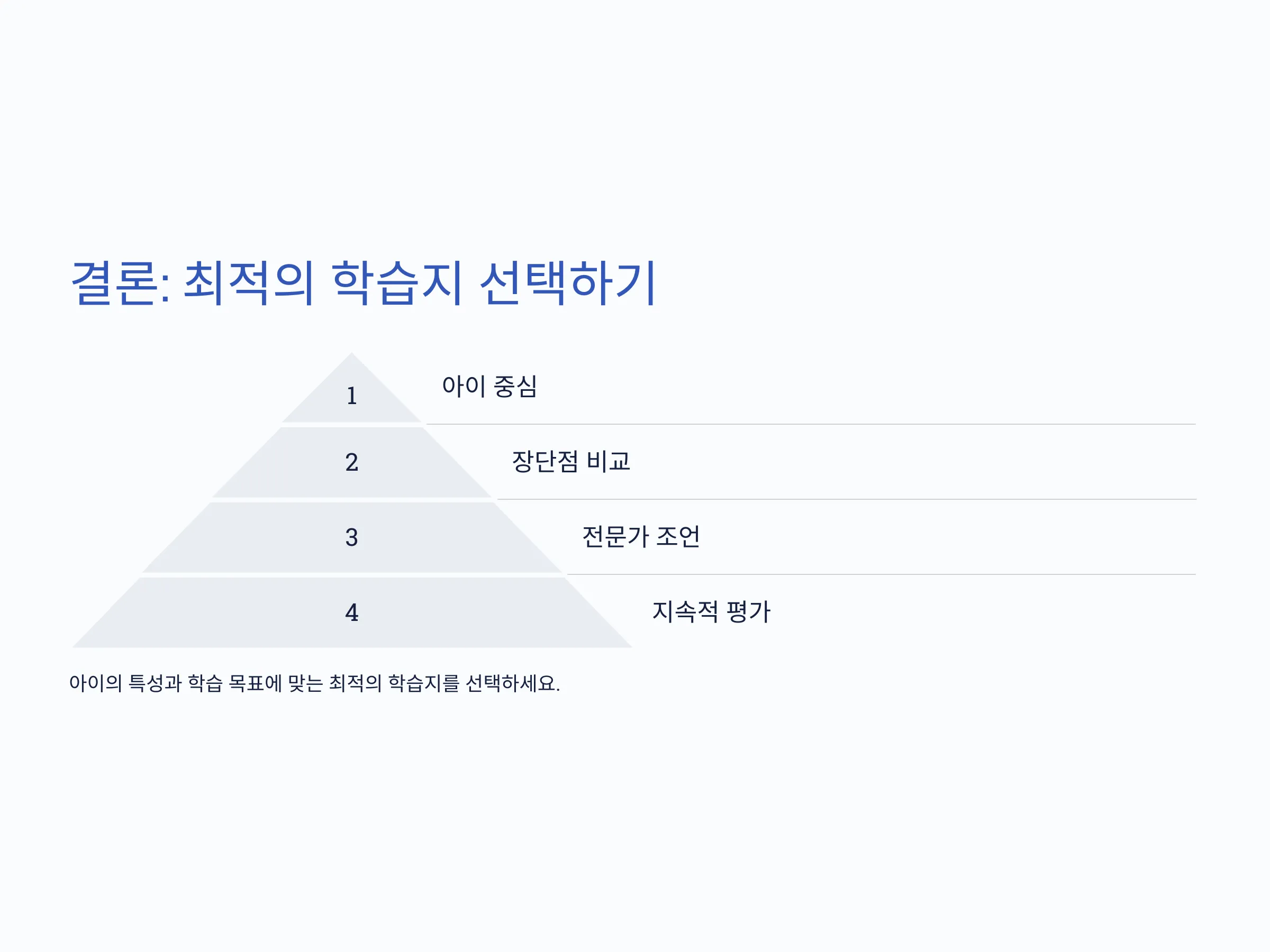Select the '지속적 평가' text
This screenshot has height=952, width=1270.
click(x=711, y=612)
